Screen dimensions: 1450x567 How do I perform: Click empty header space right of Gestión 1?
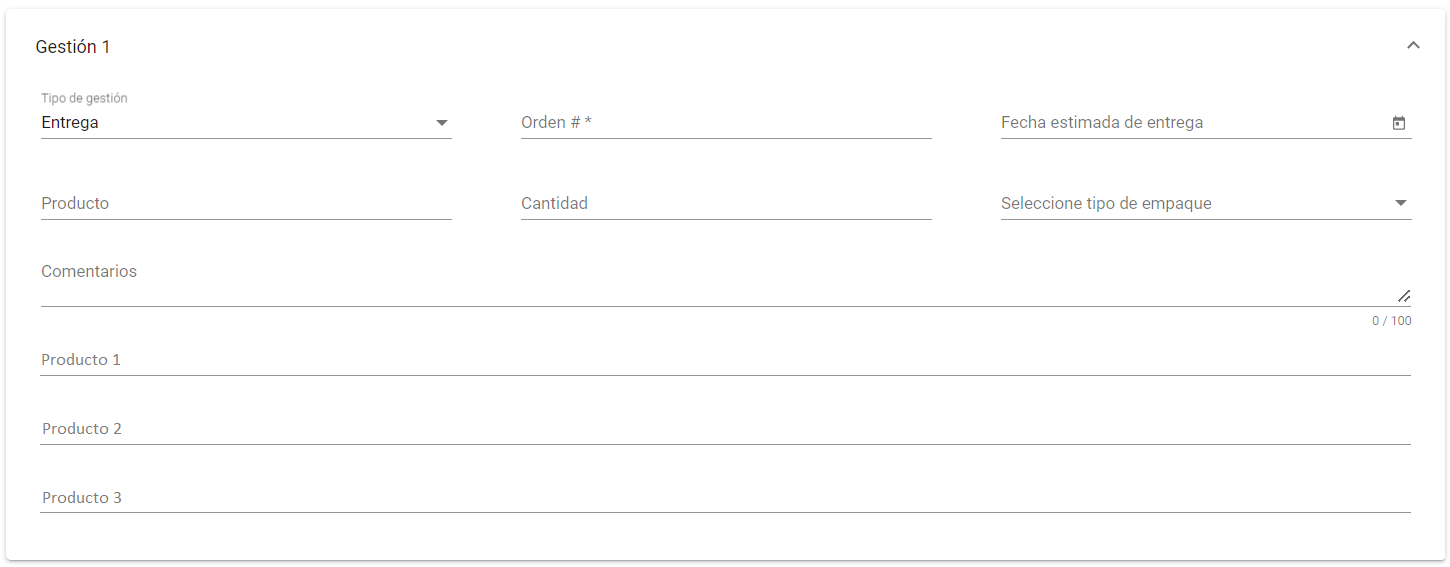tap(750, 47)
